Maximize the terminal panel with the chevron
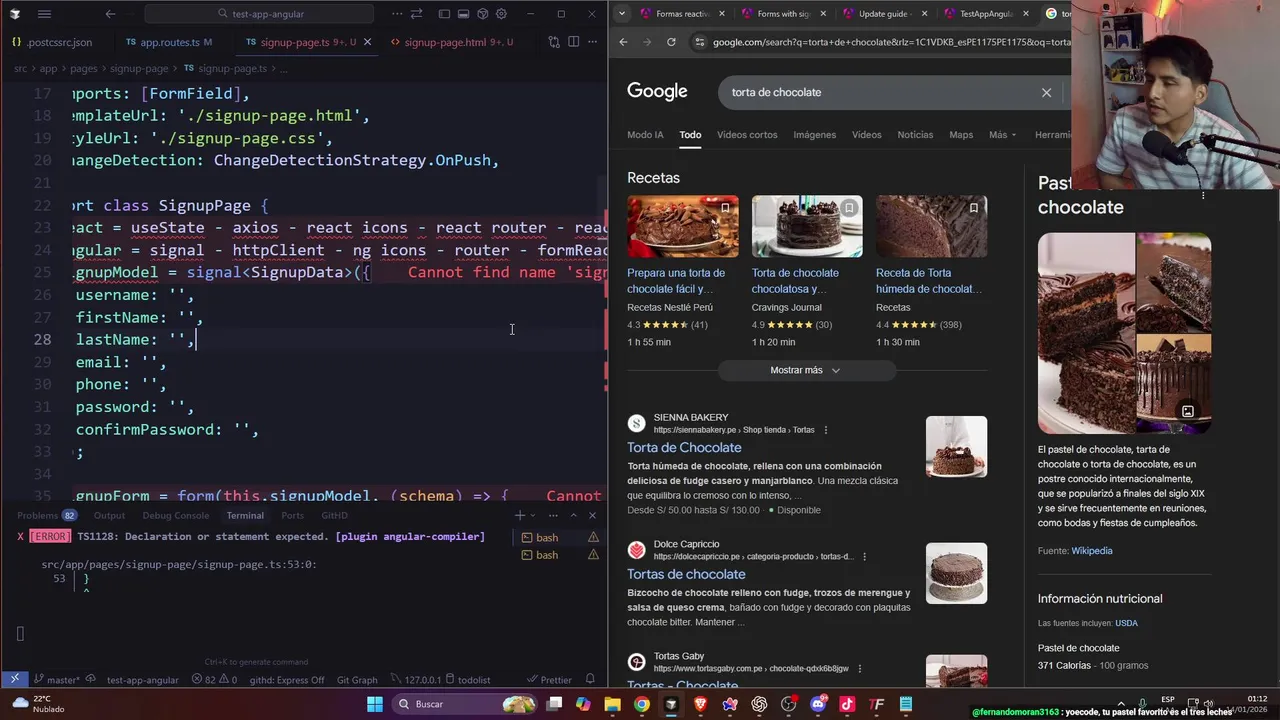Viewport: 1280px width, 720px height. point(573,515)
